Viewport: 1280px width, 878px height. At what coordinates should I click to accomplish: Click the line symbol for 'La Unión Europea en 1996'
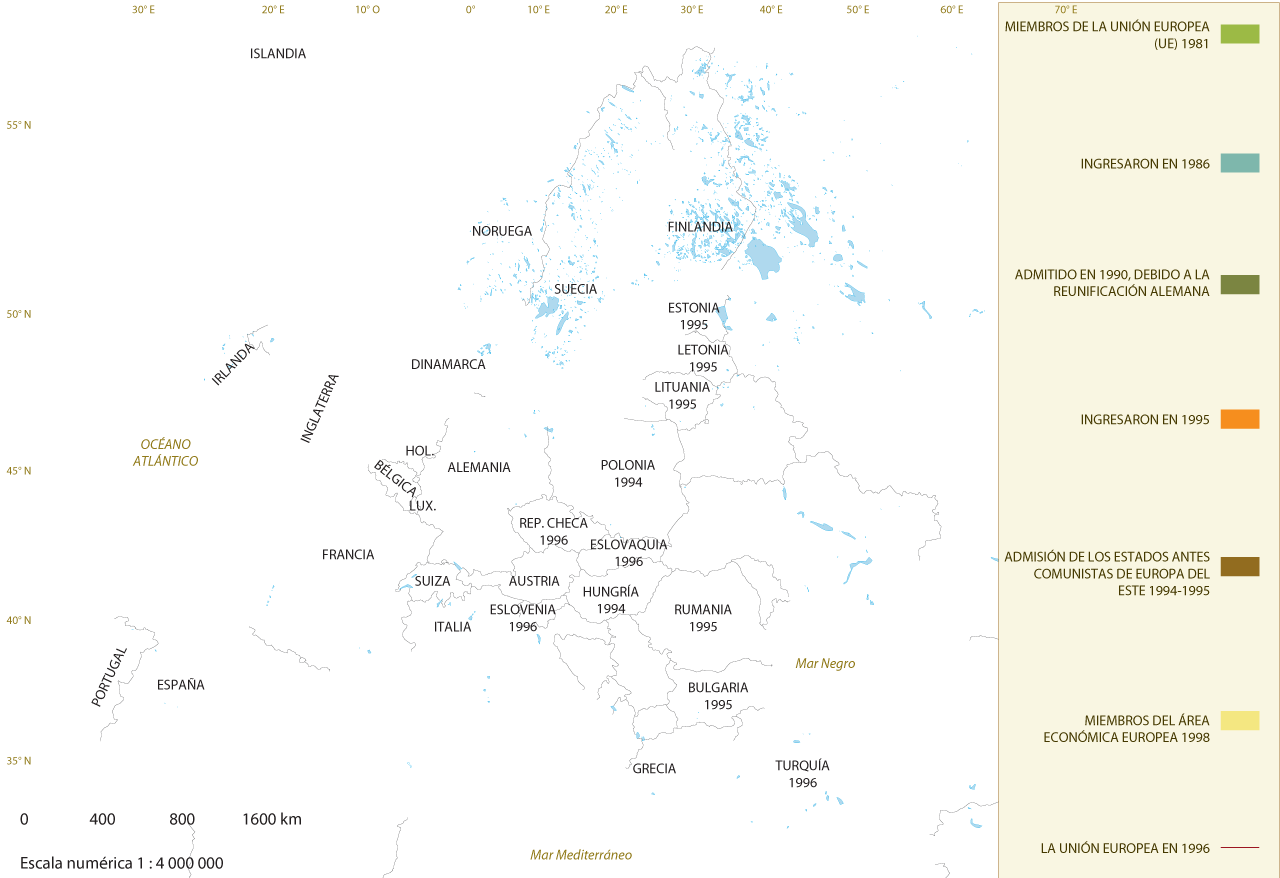[1239, 848]
